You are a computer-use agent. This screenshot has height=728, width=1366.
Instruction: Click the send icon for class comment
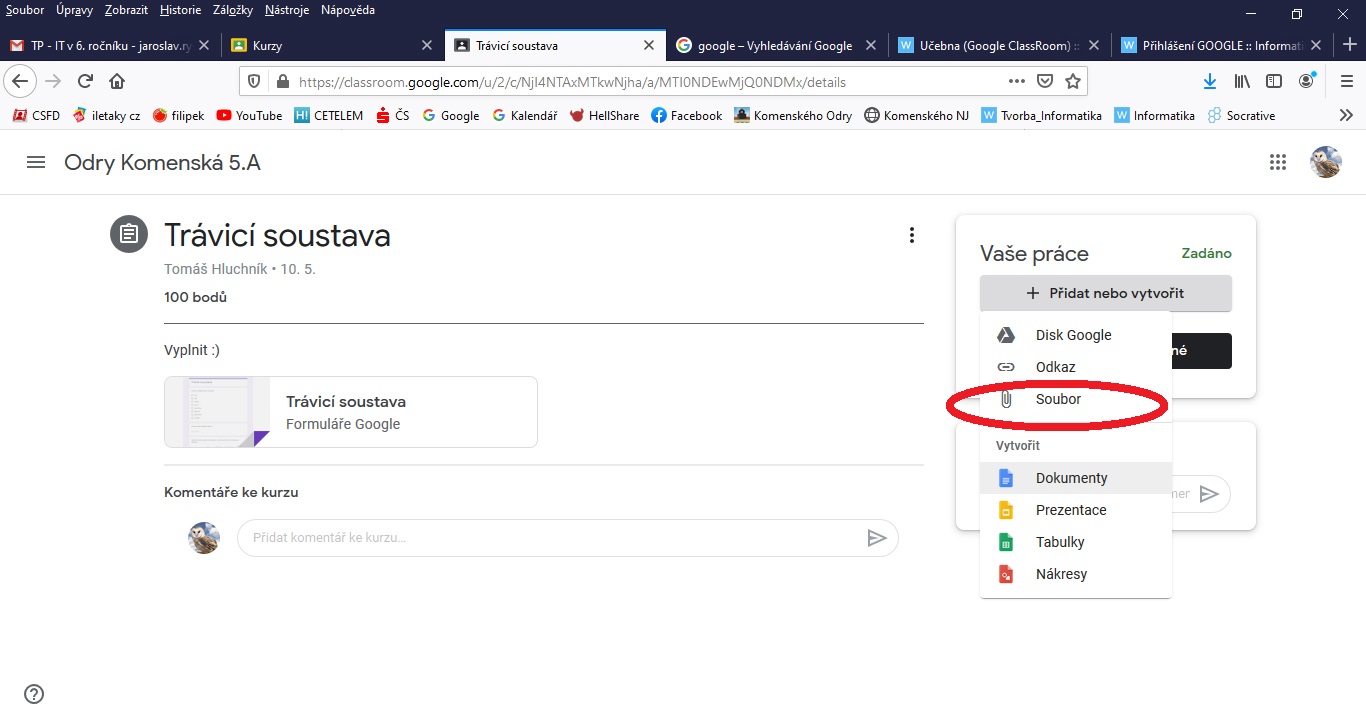(x=876, y=538)
